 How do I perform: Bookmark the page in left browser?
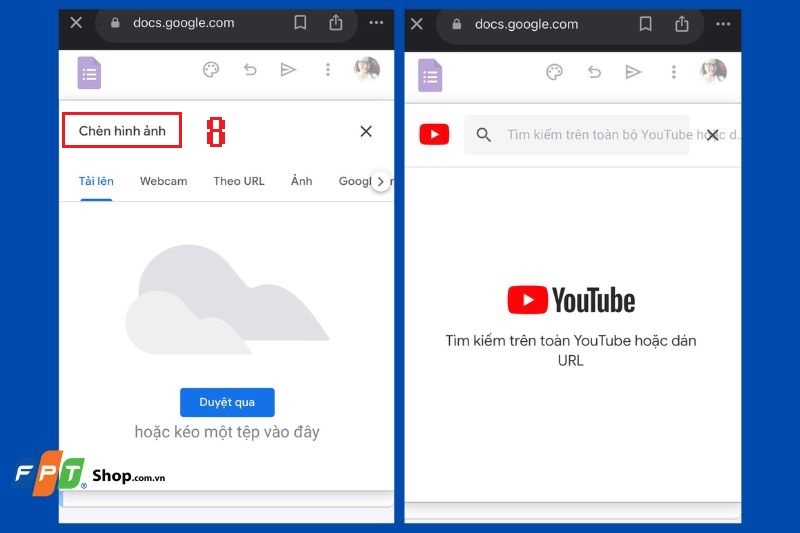300,22
